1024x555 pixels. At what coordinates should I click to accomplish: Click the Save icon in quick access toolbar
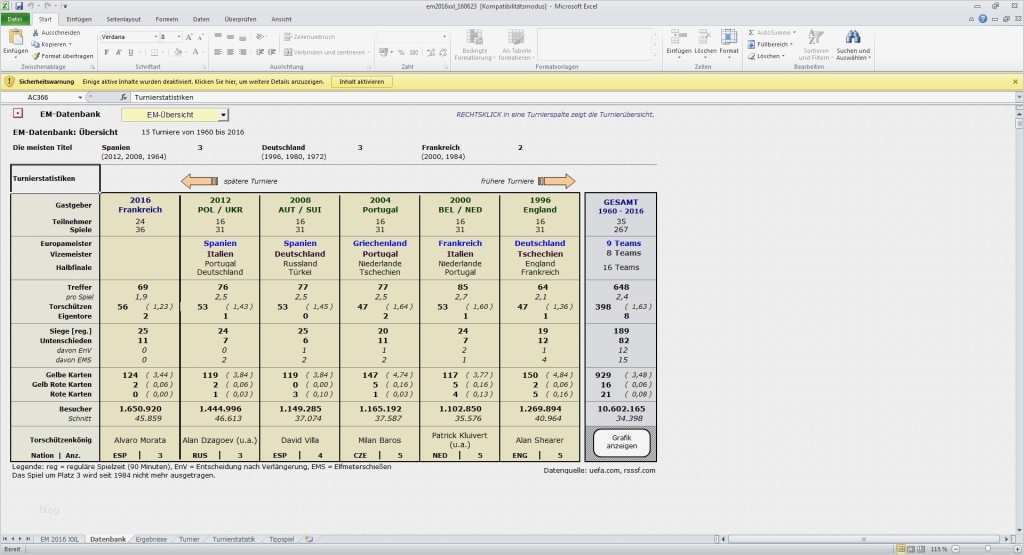(x=20, y=6)
